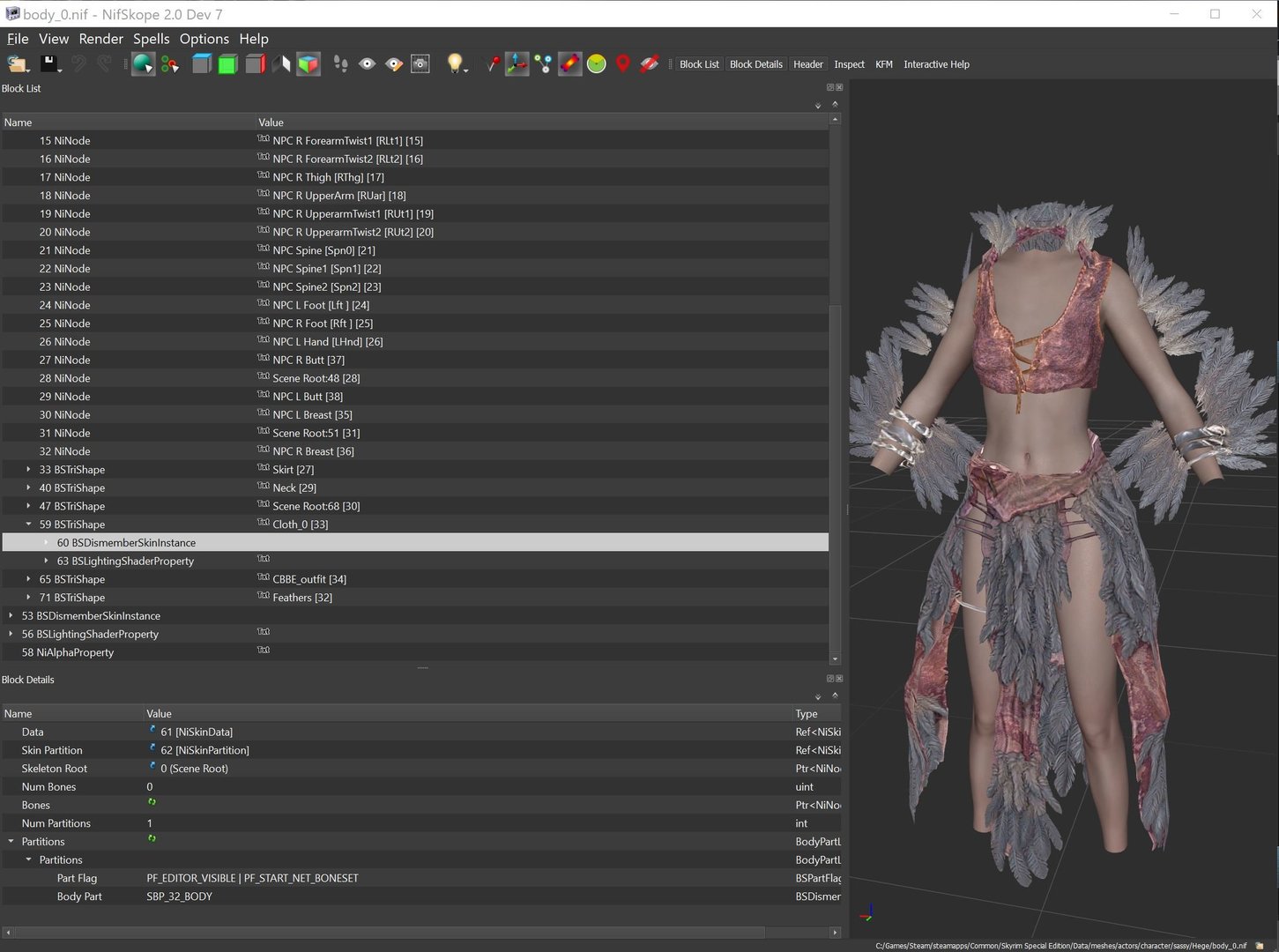Expand 53 BSDismemberSkinInstance

point(11,615)
